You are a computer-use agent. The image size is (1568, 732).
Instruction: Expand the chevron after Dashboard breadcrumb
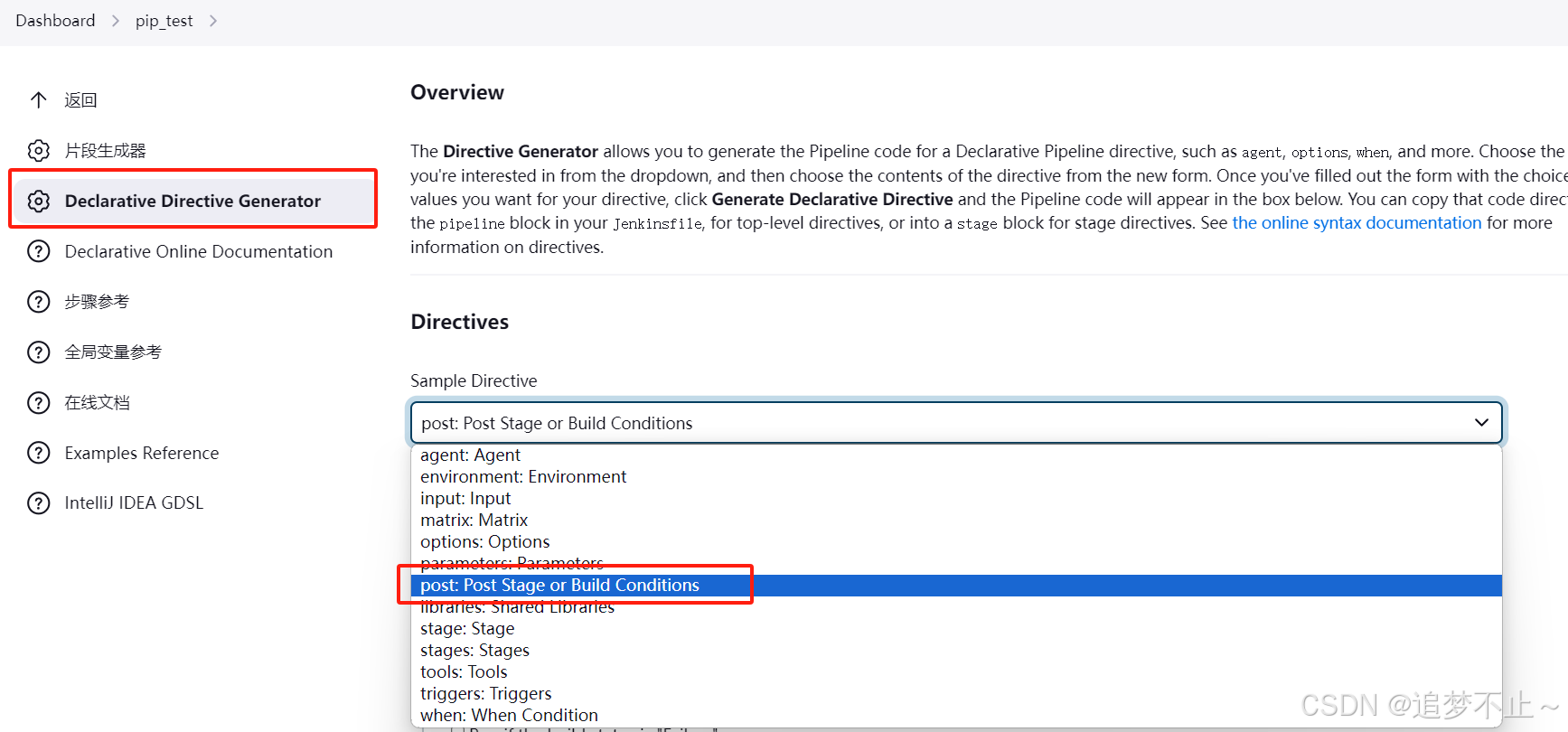coord(116,21)
